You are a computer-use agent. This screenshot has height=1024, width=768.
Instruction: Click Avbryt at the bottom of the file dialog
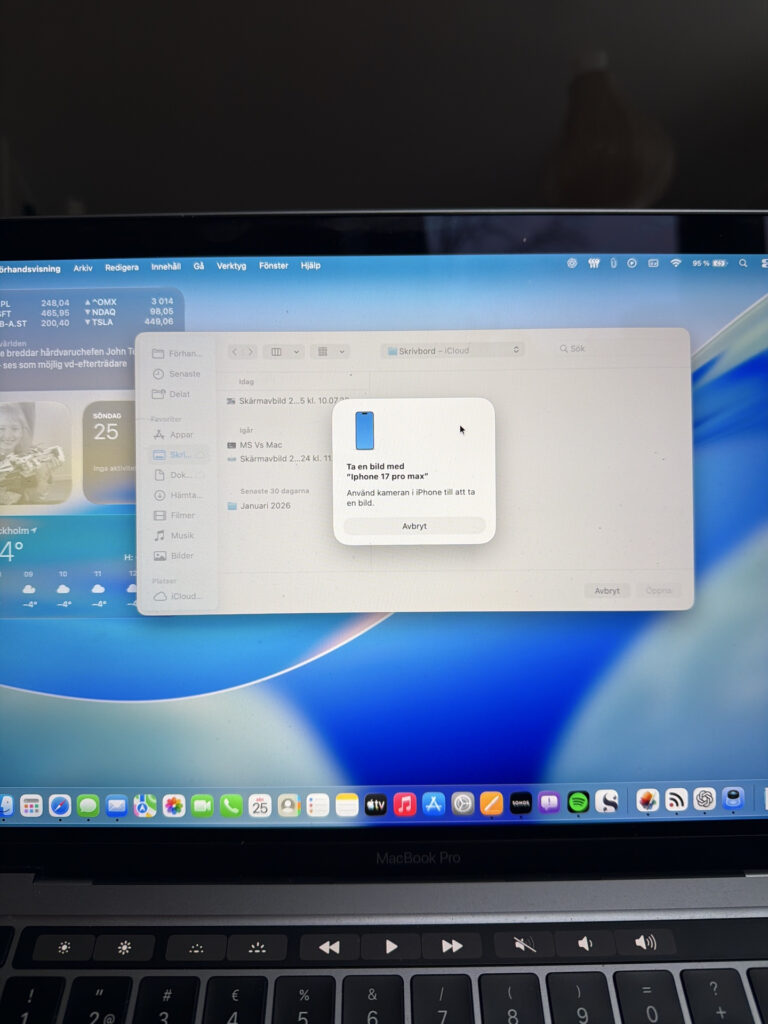pos(607,591)
